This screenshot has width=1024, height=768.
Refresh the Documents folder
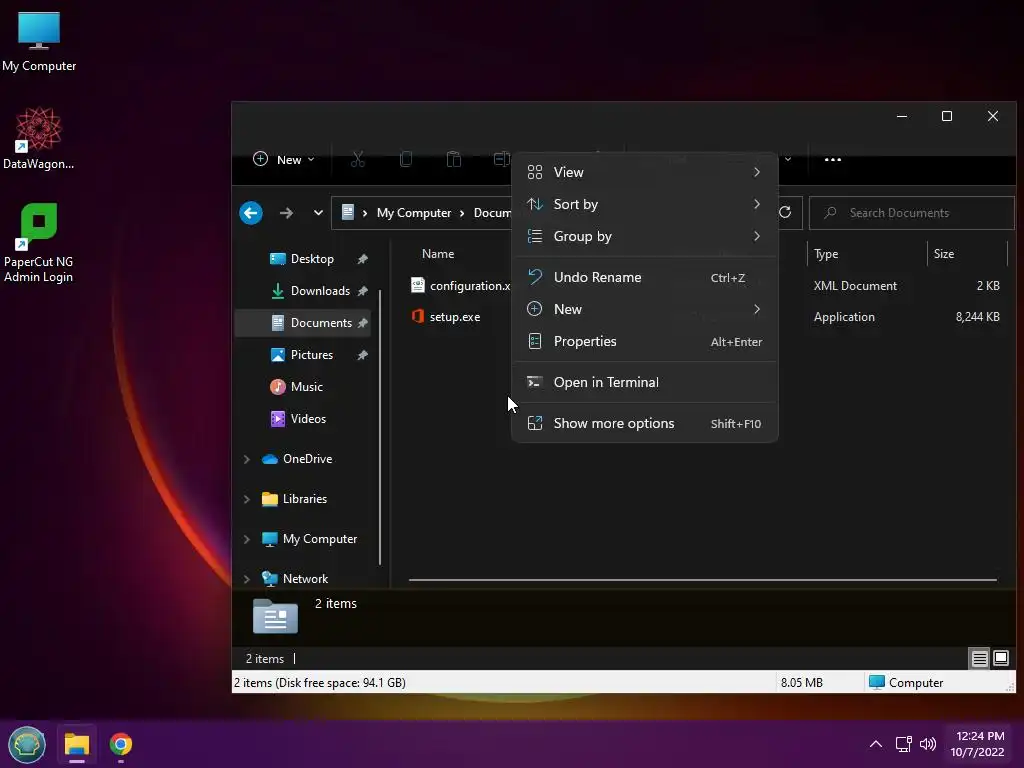tap(785, 212)
